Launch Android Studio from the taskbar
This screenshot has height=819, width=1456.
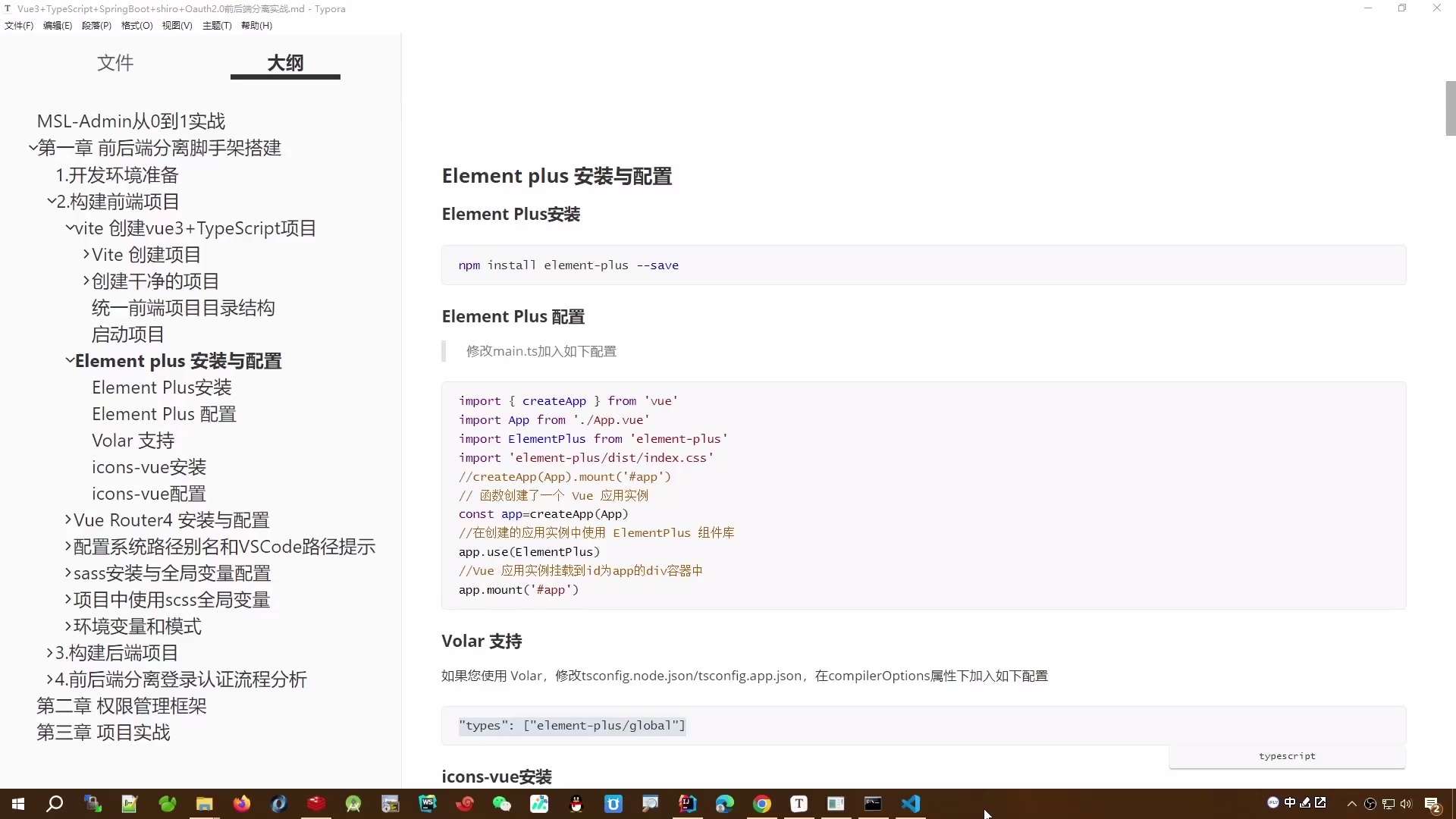tap(353, 804)
